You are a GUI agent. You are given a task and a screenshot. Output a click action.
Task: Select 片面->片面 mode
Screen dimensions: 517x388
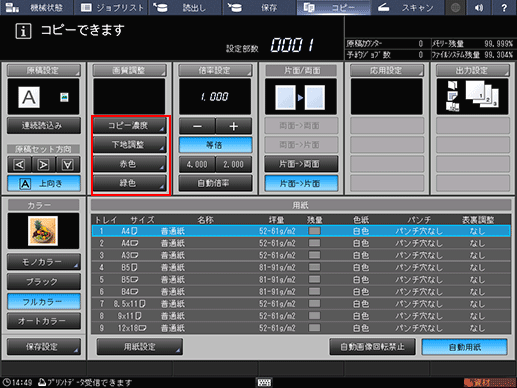click(x=301, y=183)
